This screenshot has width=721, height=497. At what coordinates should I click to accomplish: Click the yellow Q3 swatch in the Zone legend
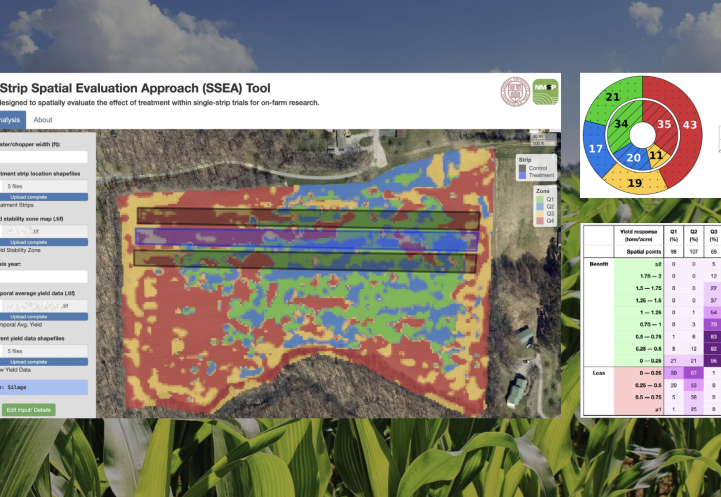point(540,214)
